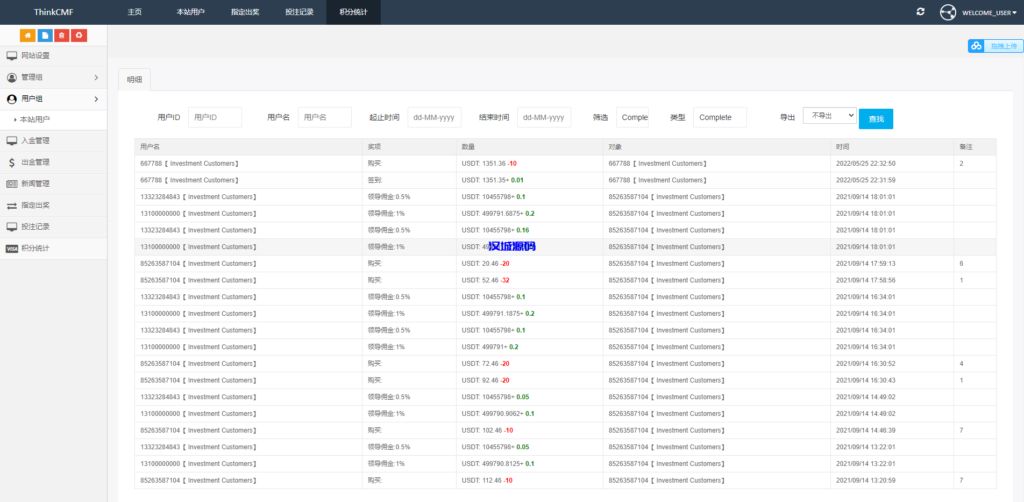Open the WELCOME_USER account dropdown
Viewport: 1024px width, 502px height.
point(989,12)
